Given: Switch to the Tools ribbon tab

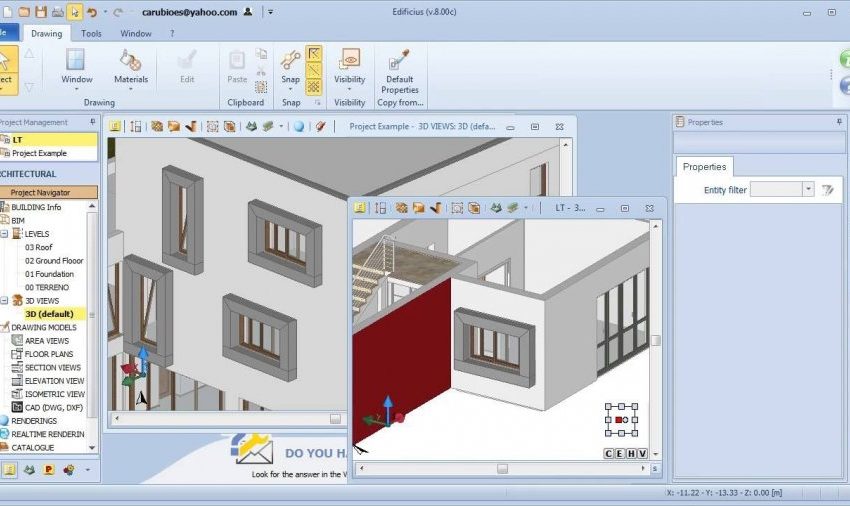Looking at the screenshot, I should point(91,33).
